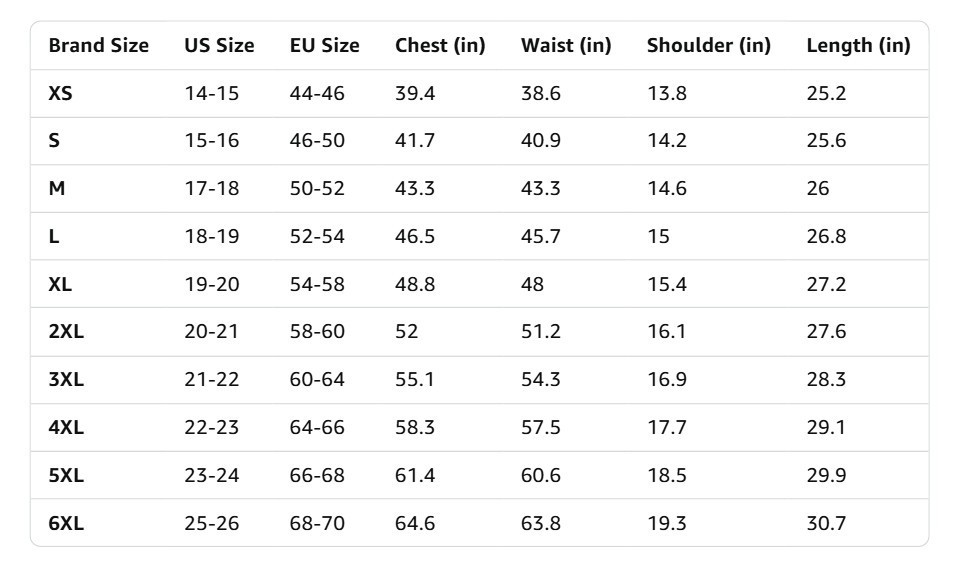
Task: Click the Length (in) column header
Action: (859, 45)
